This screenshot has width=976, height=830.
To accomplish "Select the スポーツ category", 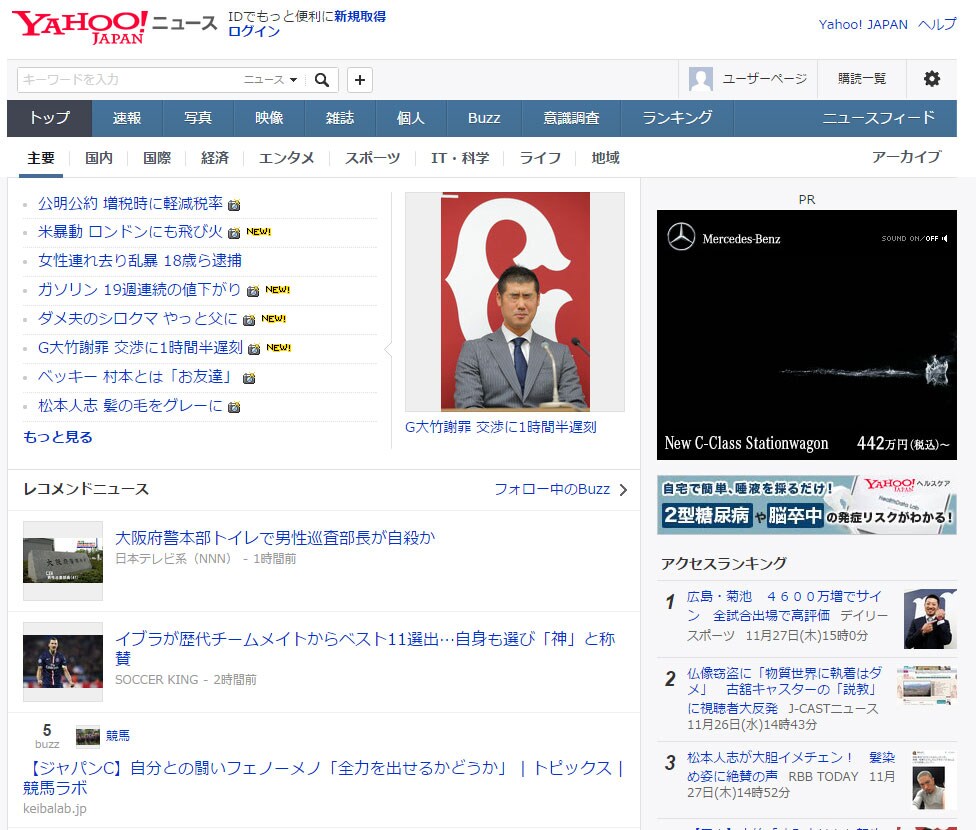I will point(372,158).
